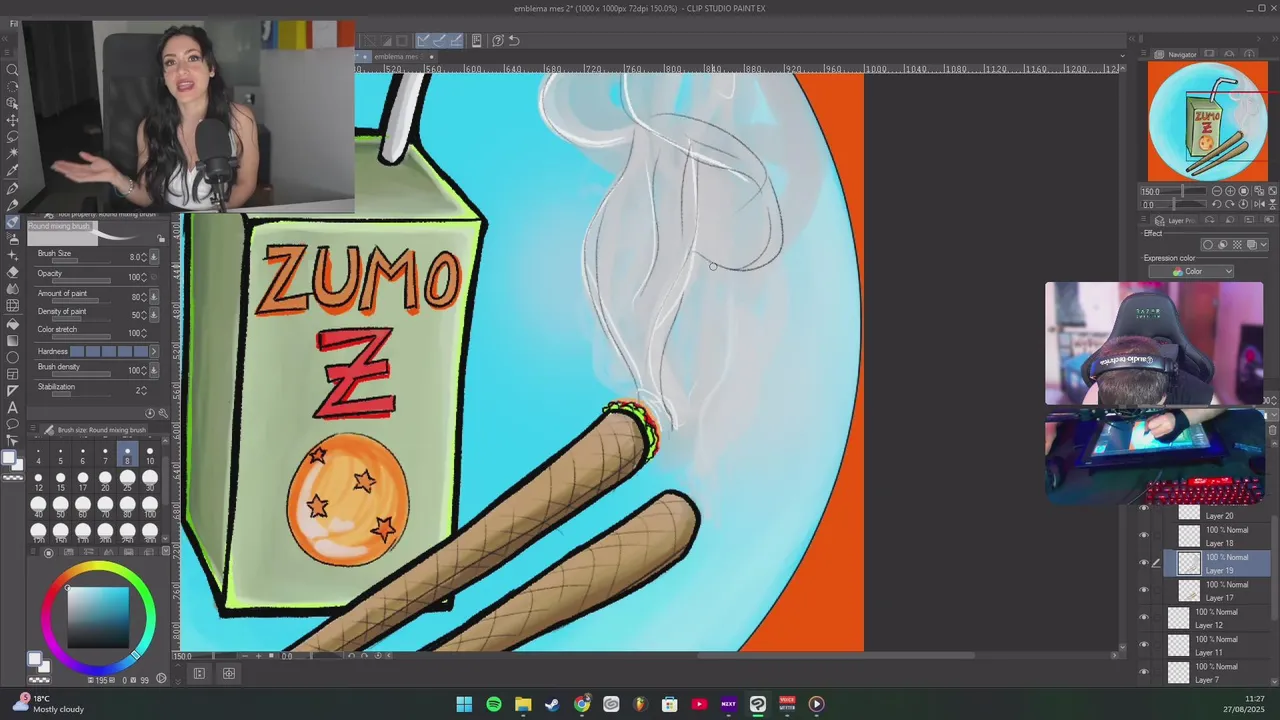The height and width of the screenshot is (720, 1280).
Task: Adjust Opacity value stepper arrows
Action: [144, 277]
